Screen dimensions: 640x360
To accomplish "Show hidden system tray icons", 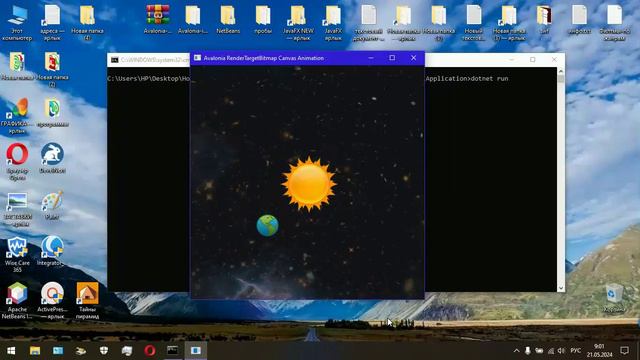I will tap(516, 351).
